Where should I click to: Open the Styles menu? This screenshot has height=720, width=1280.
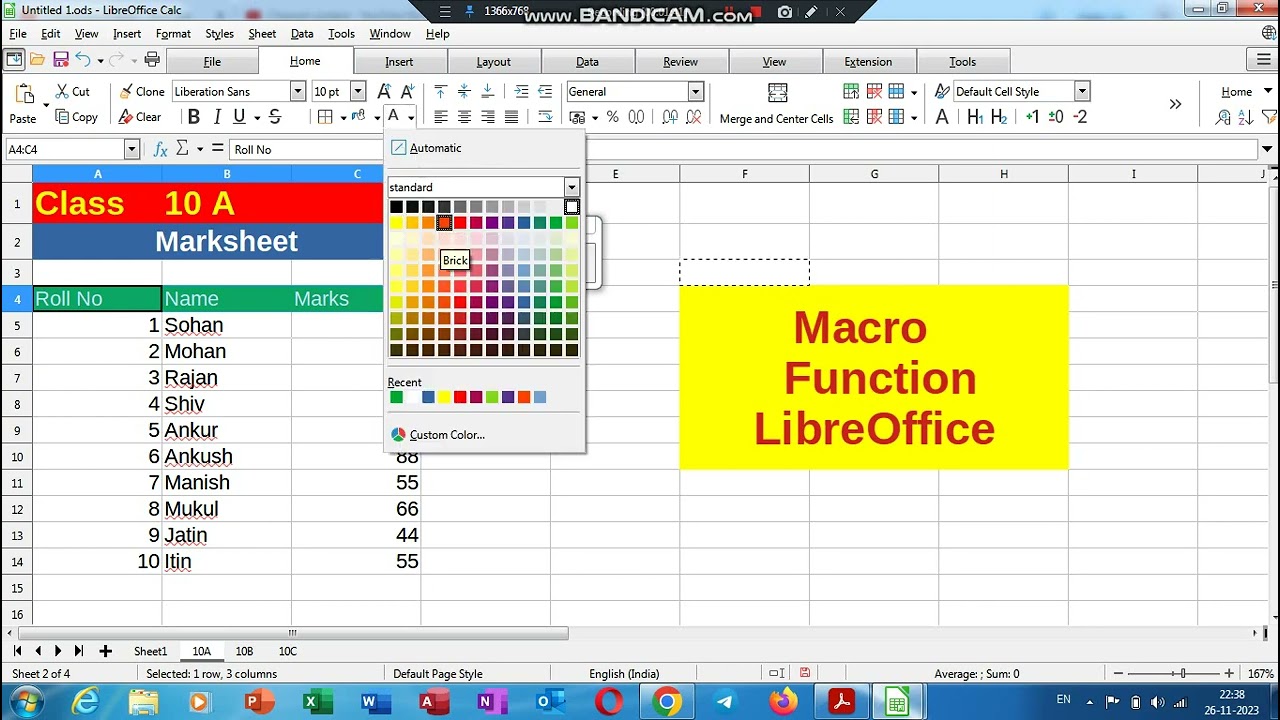pyautogui.click(x=219, y=33)
